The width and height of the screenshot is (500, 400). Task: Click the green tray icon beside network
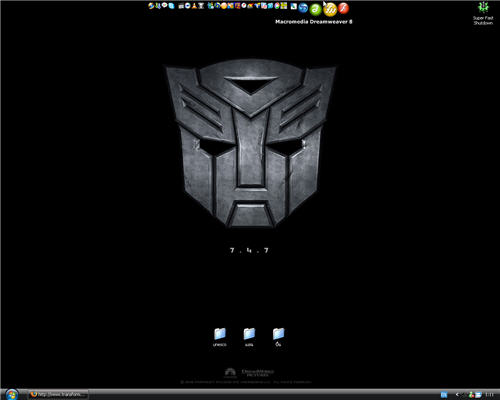click(x=471, y=395)
